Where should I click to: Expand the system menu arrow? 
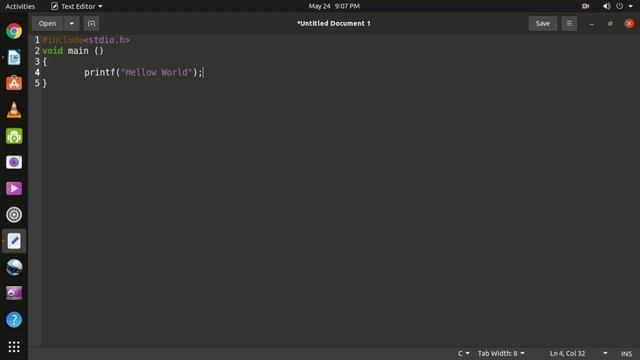[x=631, y=6]
